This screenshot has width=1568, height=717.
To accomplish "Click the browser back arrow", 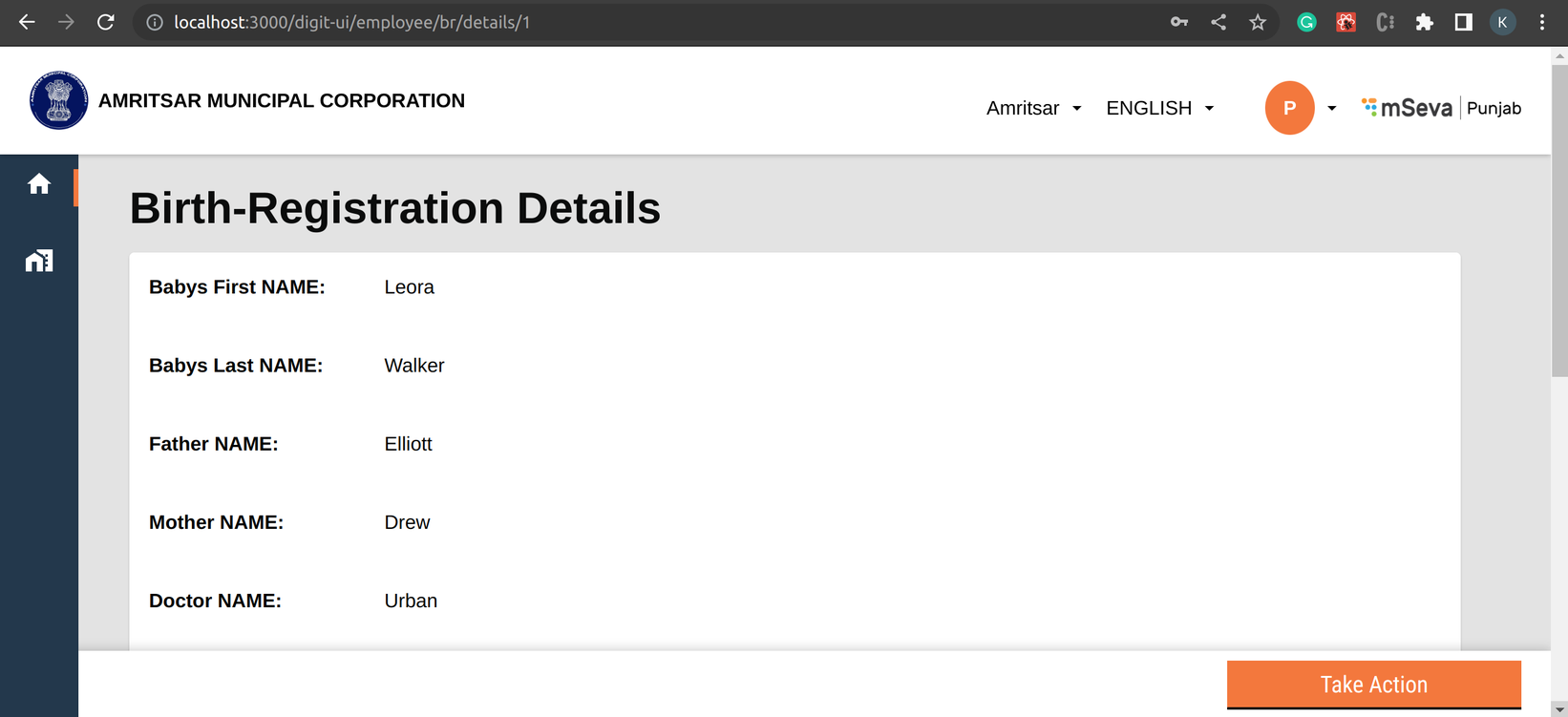I will coord(27,22).
